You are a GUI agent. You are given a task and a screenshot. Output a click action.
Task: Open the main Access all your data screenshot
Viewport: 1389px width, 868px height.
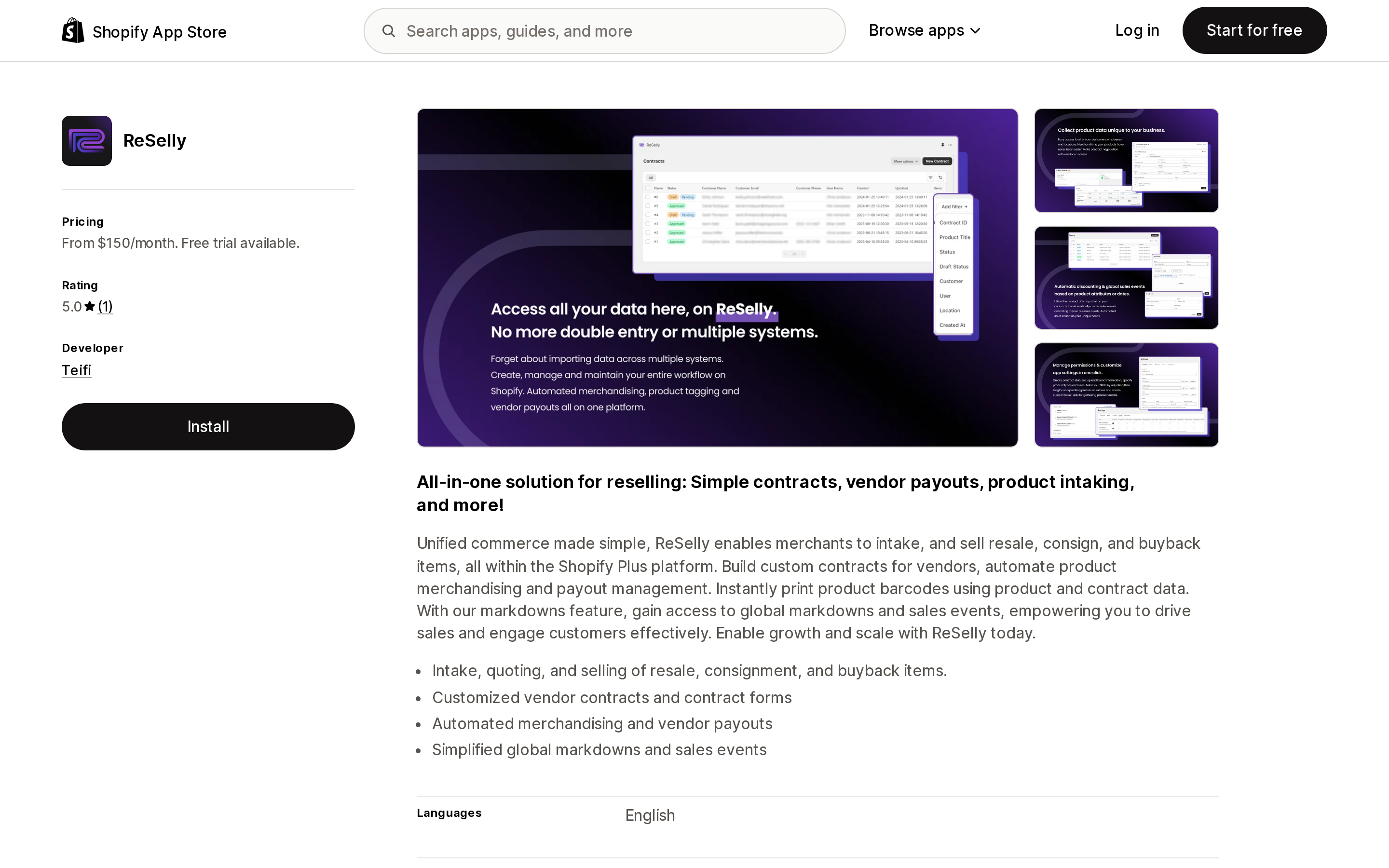pyautogui.click(x=718, y=278)
